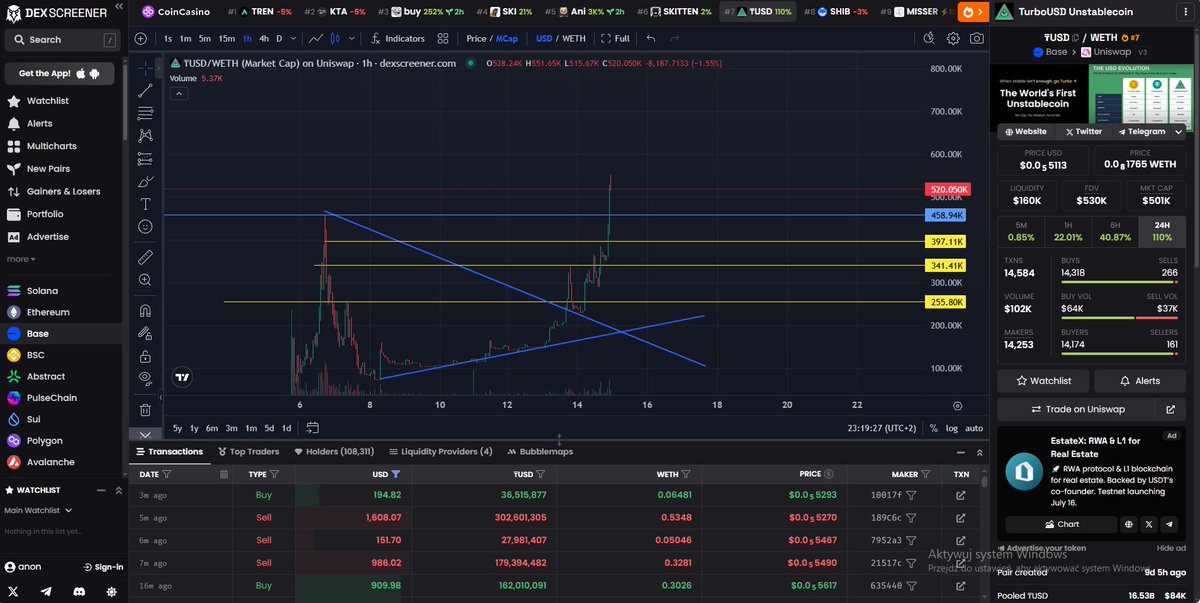Image resolution: width=1200 pixels, height=603 pixels.
Task: Switch to Top Traders tab
Action: click(x=248, y=451)
